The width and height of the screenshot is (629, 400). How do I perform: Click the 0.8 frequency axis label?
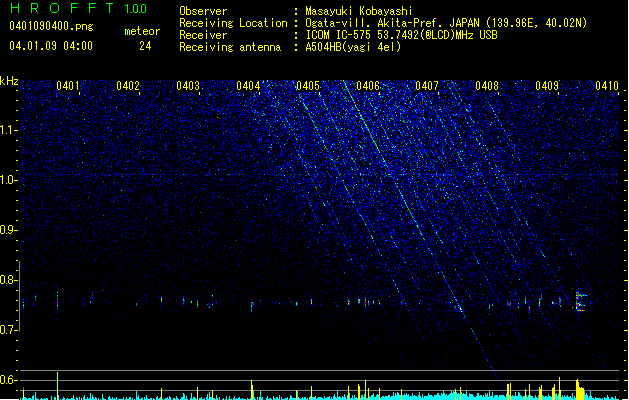tap(9, 280)
